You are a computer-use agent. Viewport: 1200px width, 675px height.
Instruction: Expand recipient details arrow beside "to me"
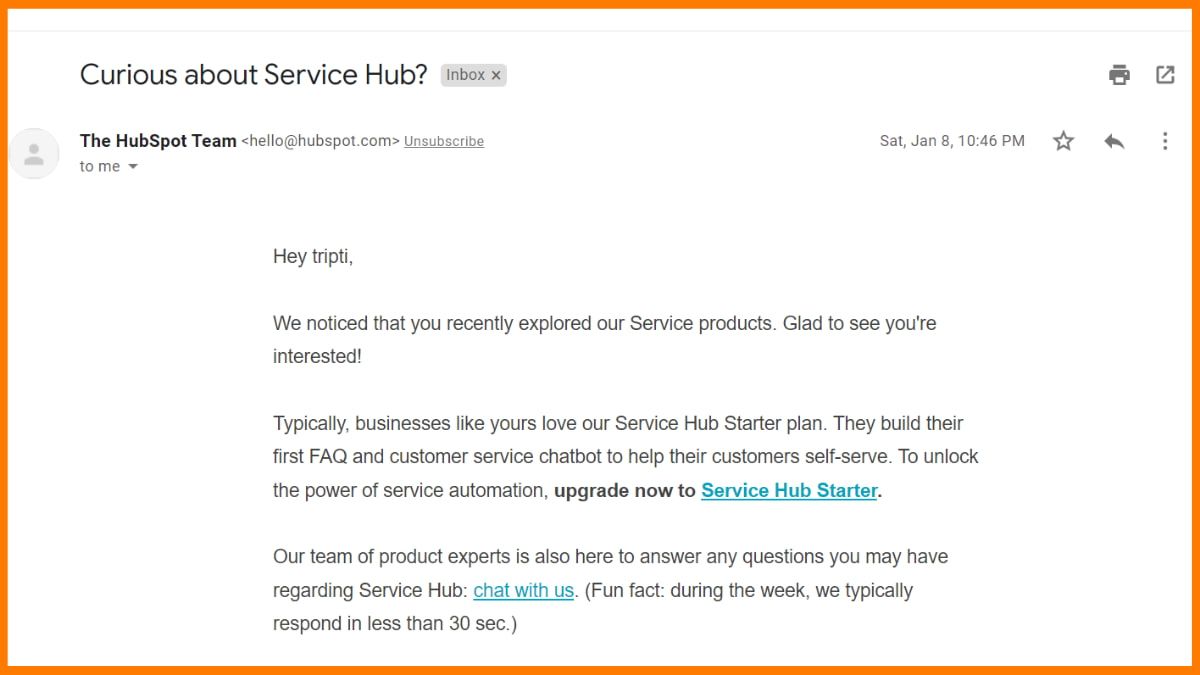pos(133,167)
